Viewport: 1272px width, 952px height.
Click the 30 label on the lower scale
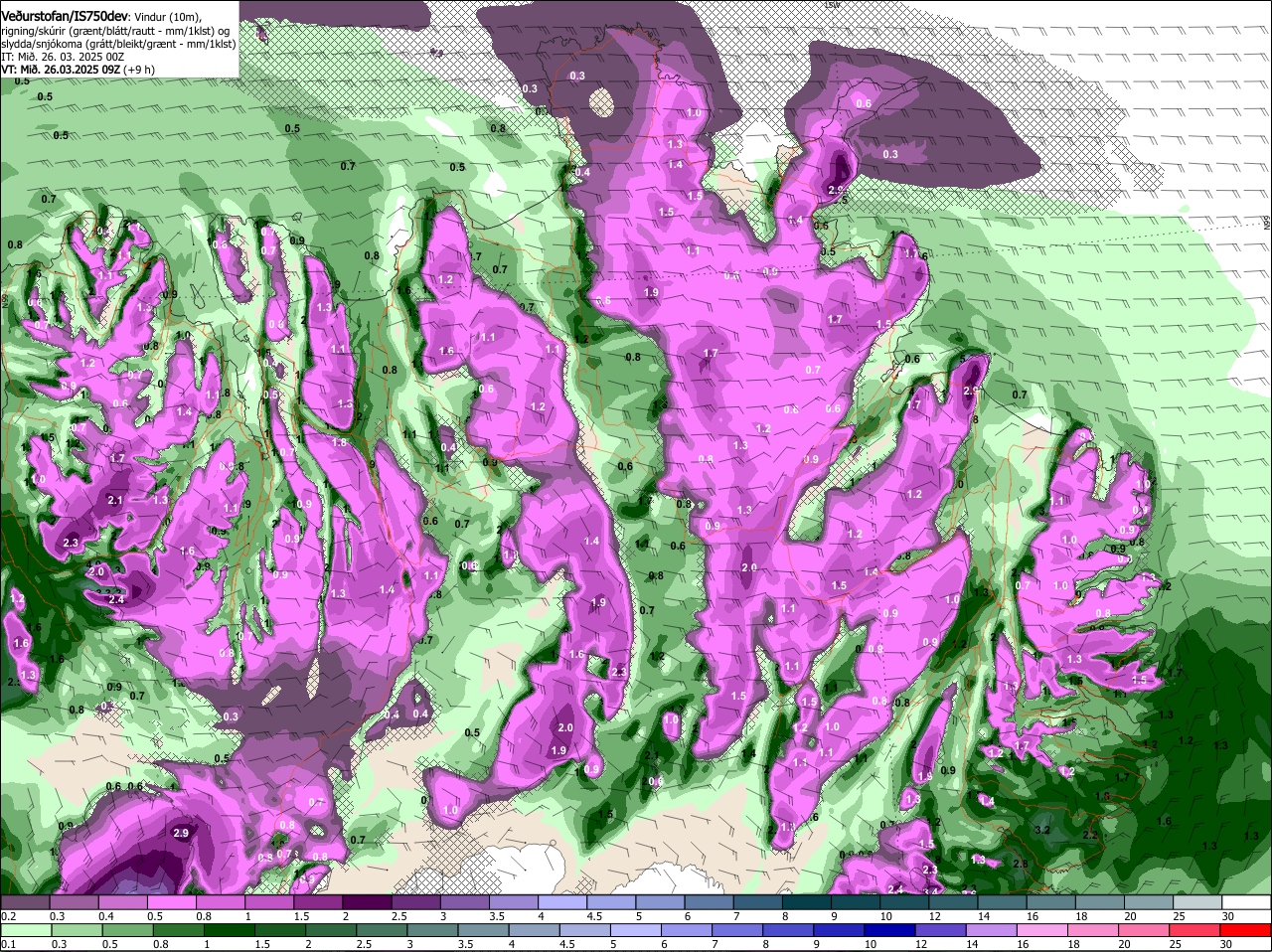point(1228,944)
